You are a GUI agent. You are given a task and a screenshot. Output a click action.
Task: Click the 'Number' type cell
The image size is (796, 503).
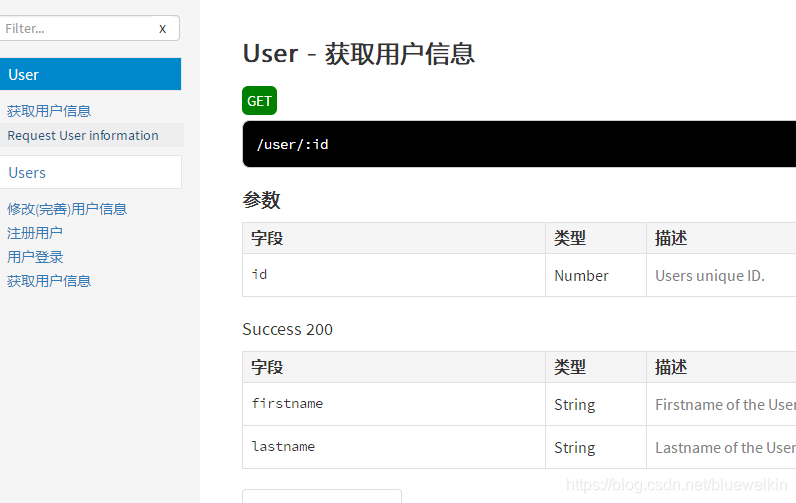596,275
